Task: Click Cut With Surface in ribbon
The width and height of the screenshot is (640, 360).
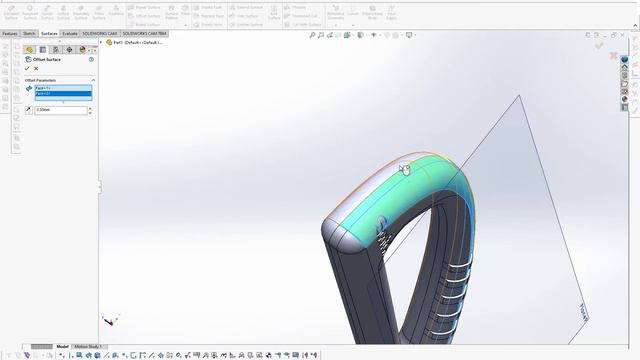Action: (303, 25)
